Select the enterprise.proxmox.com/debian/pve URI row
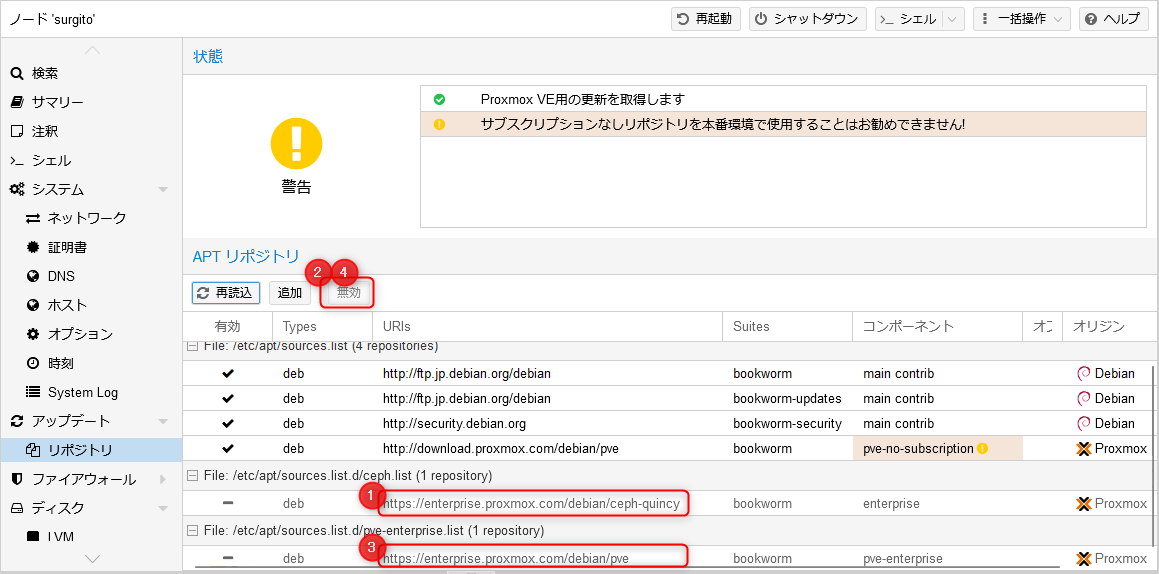The image size is (1159, 574). 506,559
